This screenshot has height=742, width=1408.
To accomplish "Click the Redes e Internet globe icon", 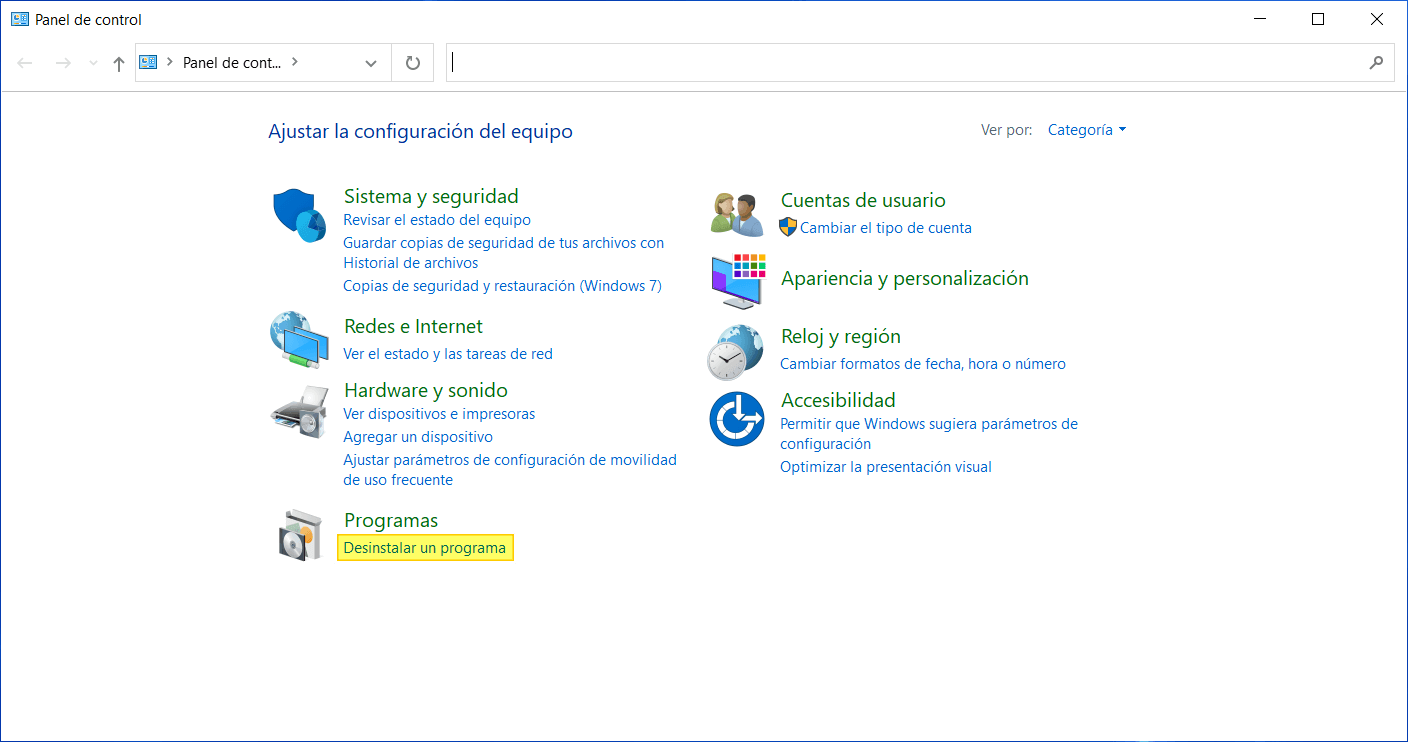I will [299, 340].
